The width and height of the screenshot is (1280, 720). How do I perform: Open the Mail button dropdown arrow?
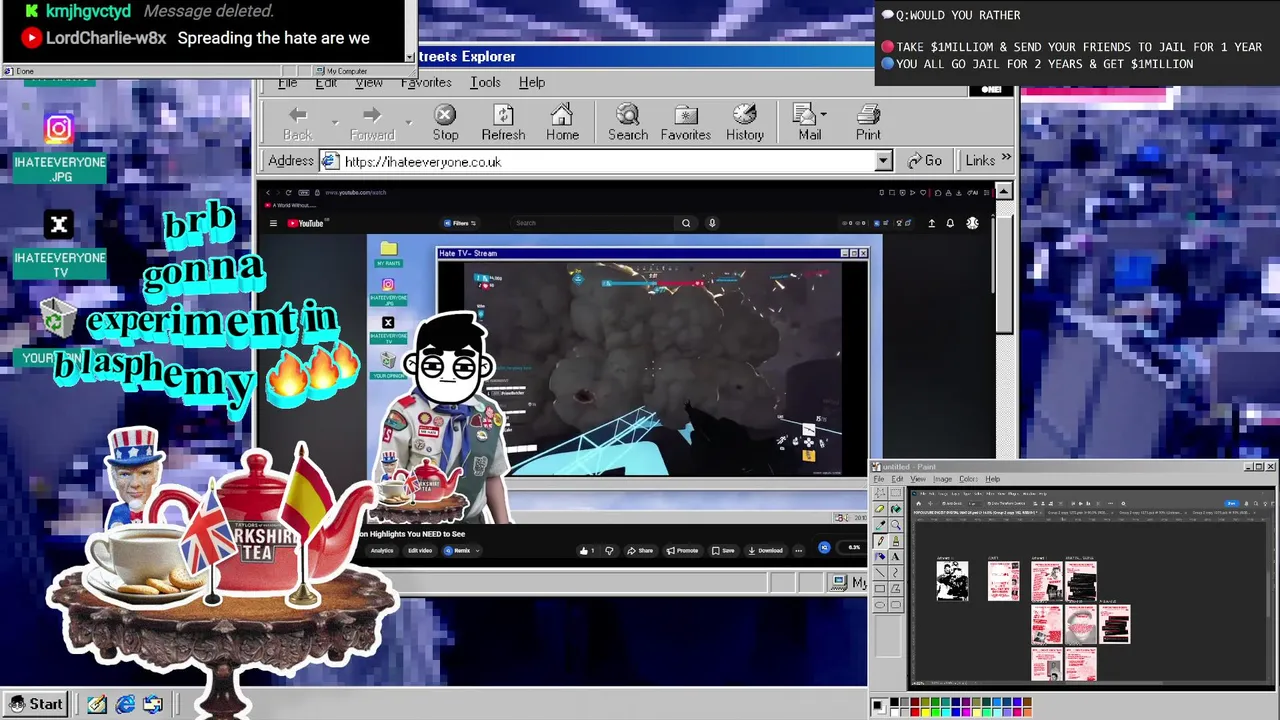point(824,114)
